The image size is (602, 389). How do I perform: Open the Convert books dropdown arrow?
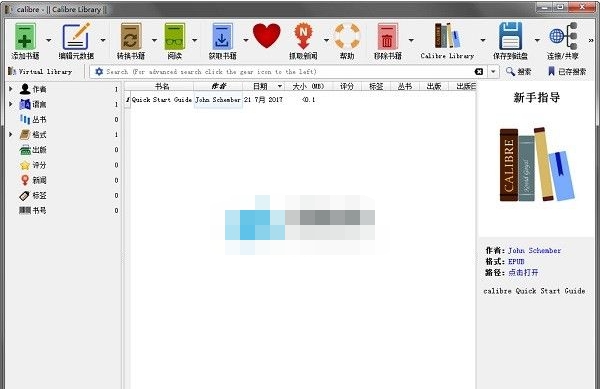point(154,40)
